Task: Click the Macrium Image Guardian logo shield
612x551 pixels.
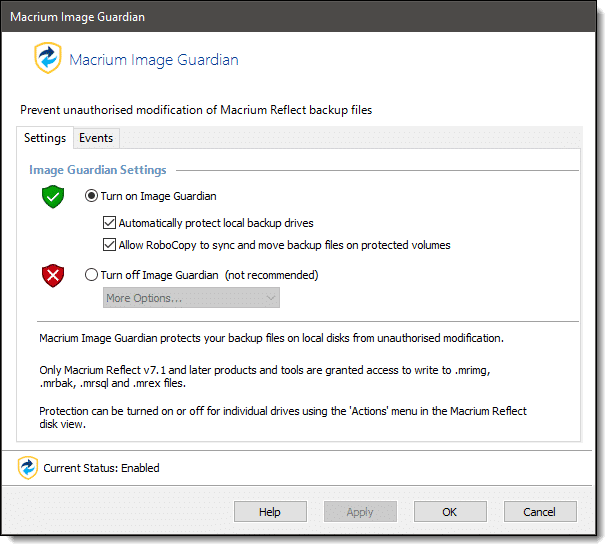Action: (x=48, y=58)
